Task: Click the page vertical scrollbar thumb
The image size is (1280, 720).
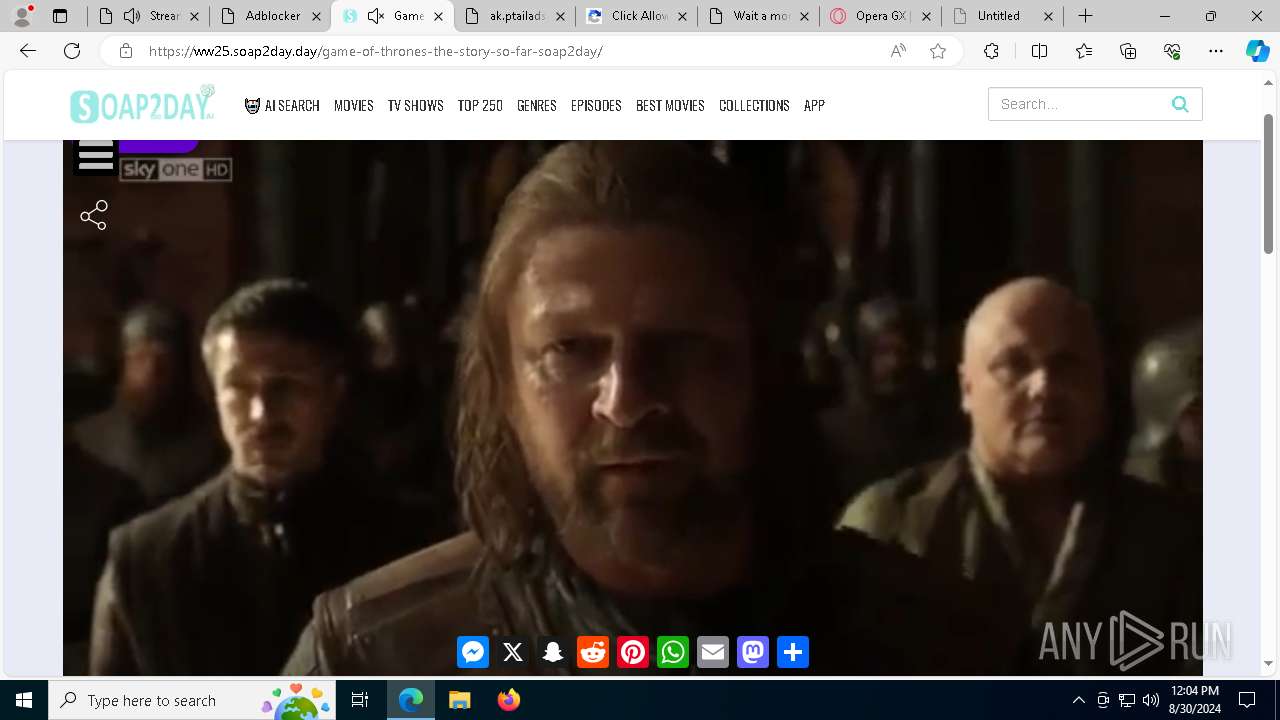Action: point(1269,183)
